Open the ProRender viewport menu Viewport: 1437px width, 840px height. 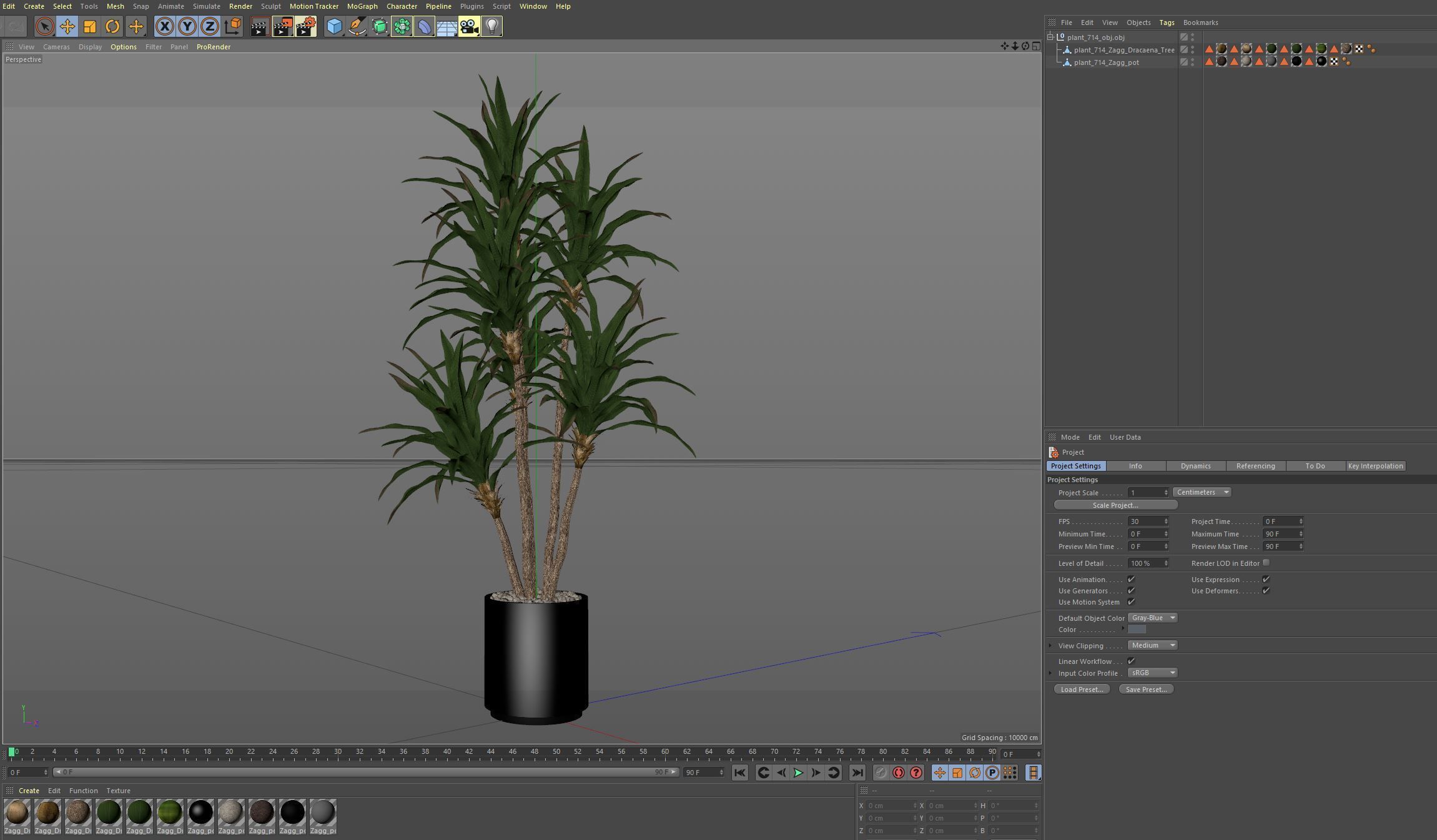[213, 47]
